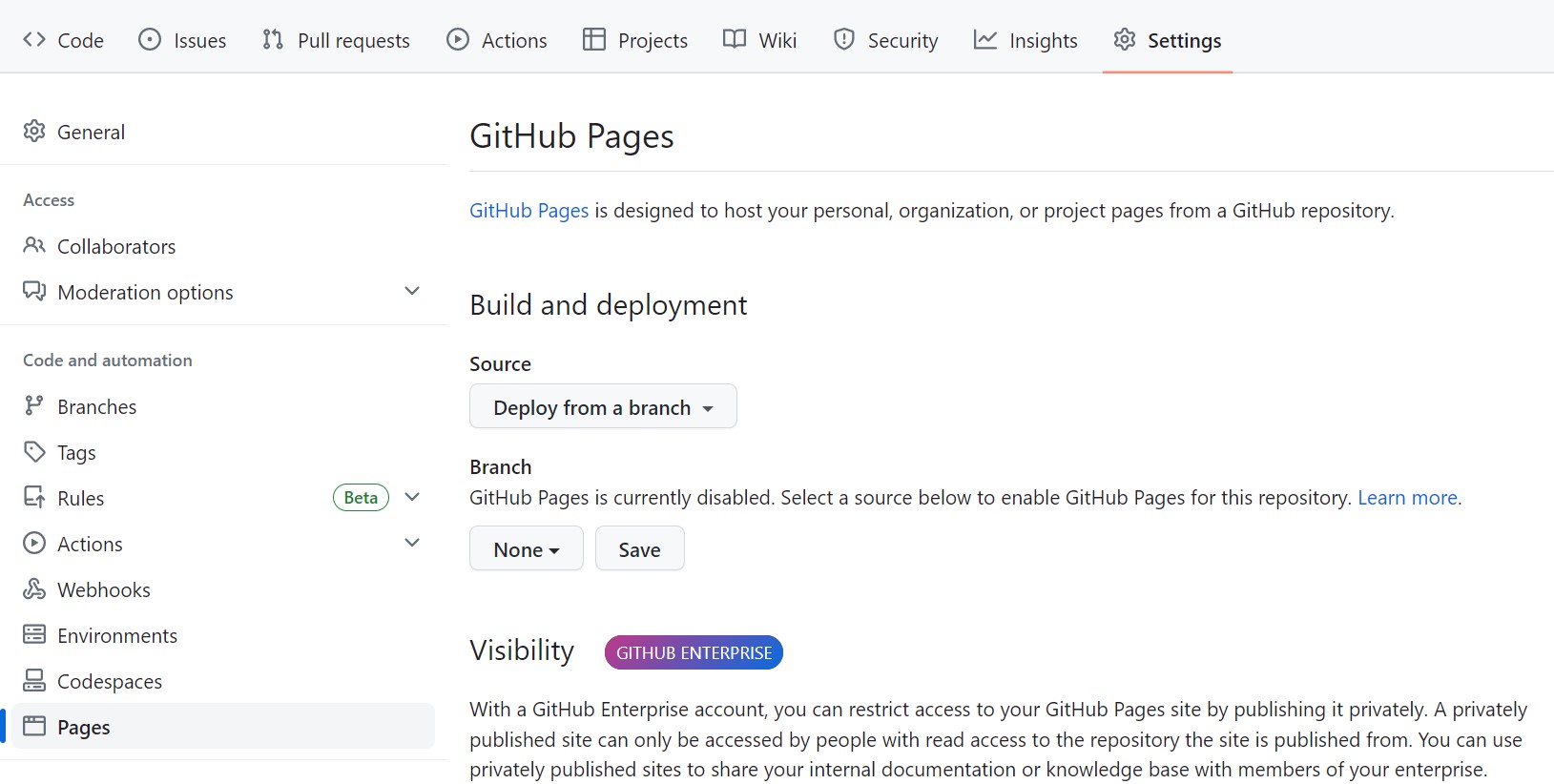Click the Insights graph icon
Screen dimensions: 1554x784
click(x=985, y=40)
